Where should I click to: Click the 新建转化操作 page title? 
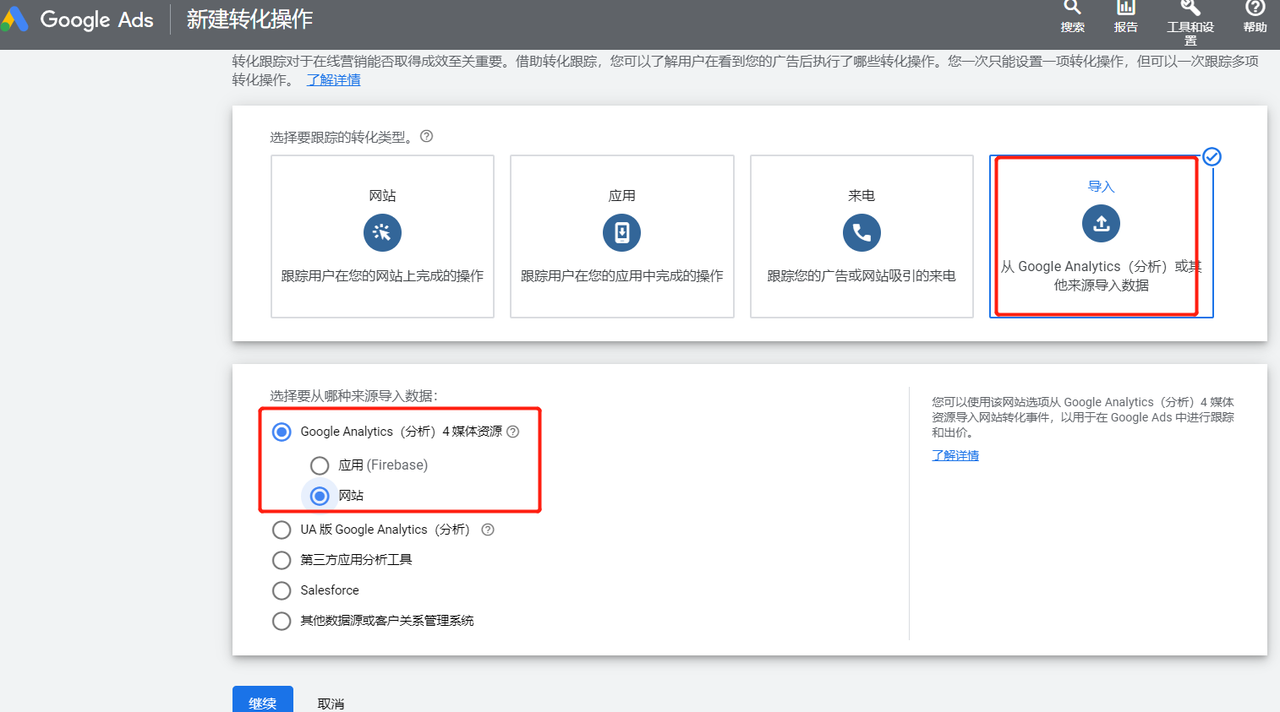pyautogui.click(x=250, y=19)
